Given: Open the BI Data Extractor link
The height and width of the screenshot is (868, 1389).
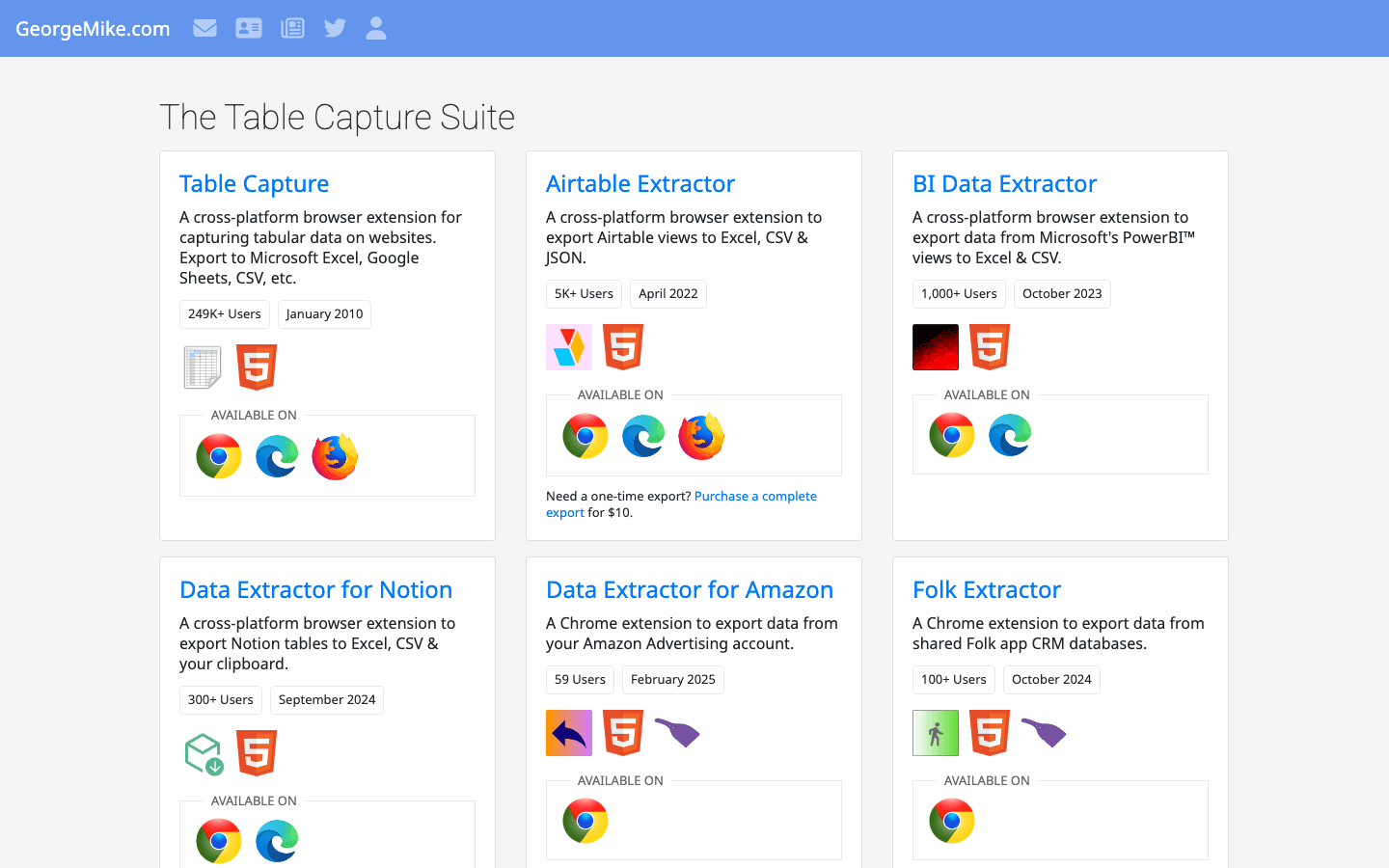Looking at the screenshot, I should point(1004,183).
